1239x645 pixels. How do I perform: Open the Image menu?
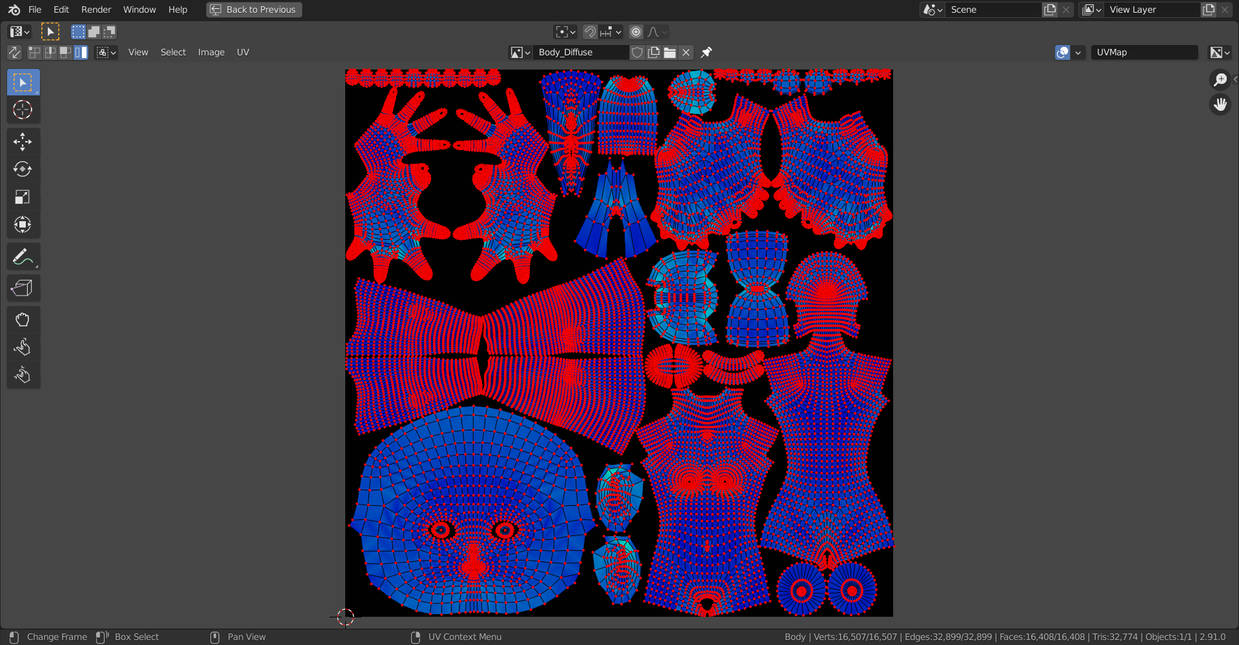point(211,52)
